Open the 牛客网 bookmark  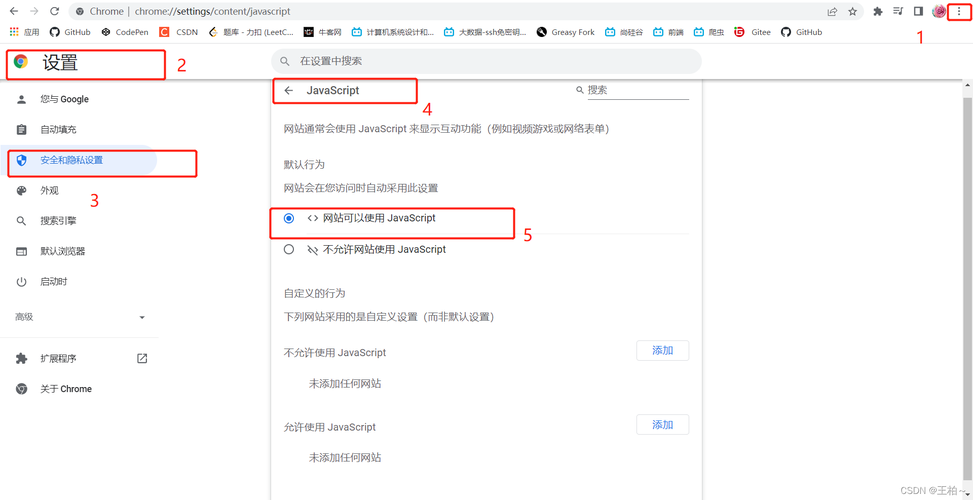(323, 32)
